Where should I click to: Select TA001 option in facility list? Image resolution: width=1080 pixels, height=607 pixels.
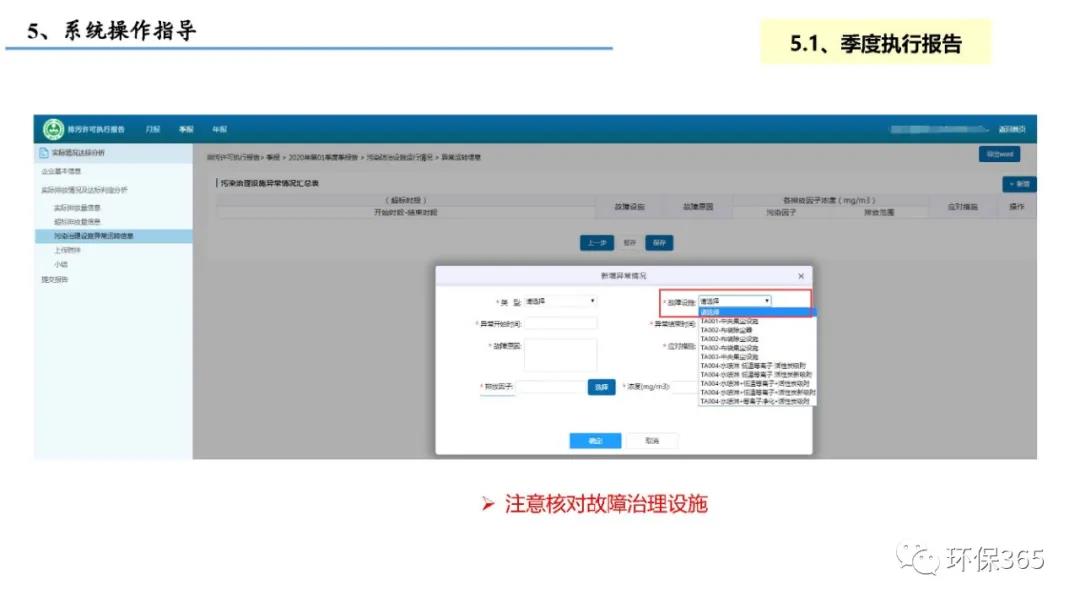click(730, 321)
